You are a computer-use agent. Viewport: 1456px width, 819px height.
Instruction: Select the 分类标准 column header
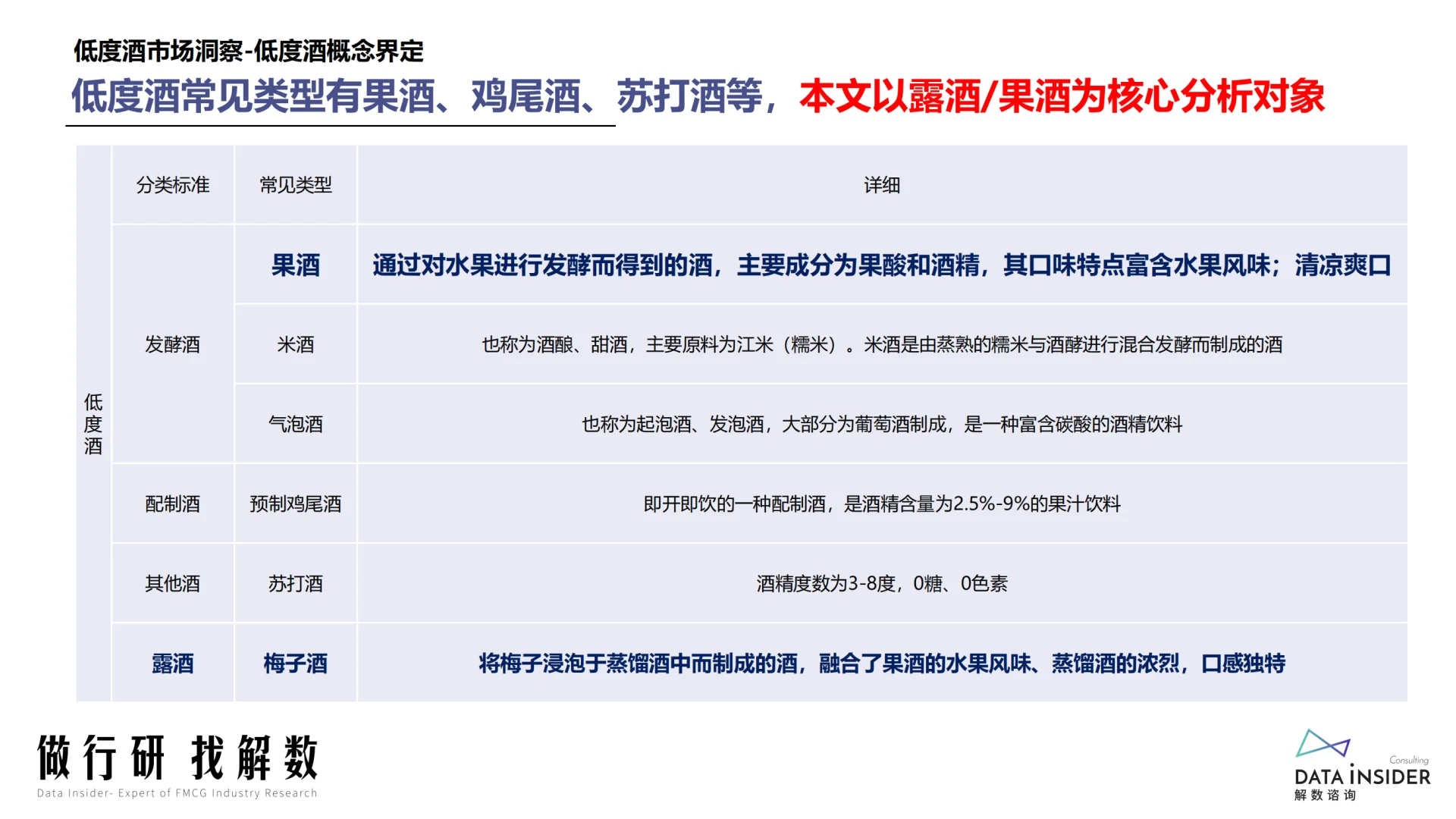pyautogui.click(x=173, y=185)
